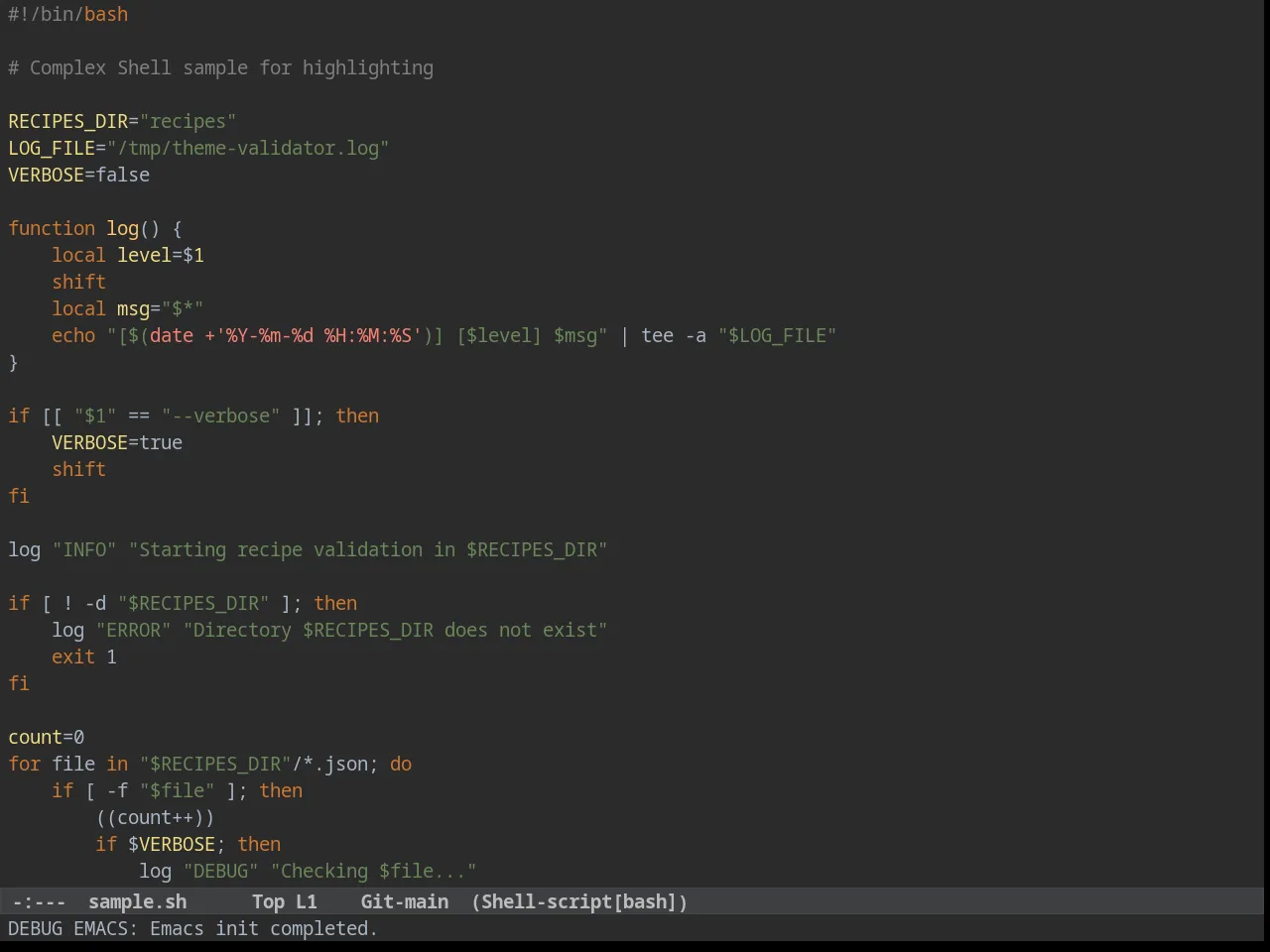Click the comment 'Complex Shell sample for highlighting'
The image size is (1270, 952).
click(x=220, y=67)
